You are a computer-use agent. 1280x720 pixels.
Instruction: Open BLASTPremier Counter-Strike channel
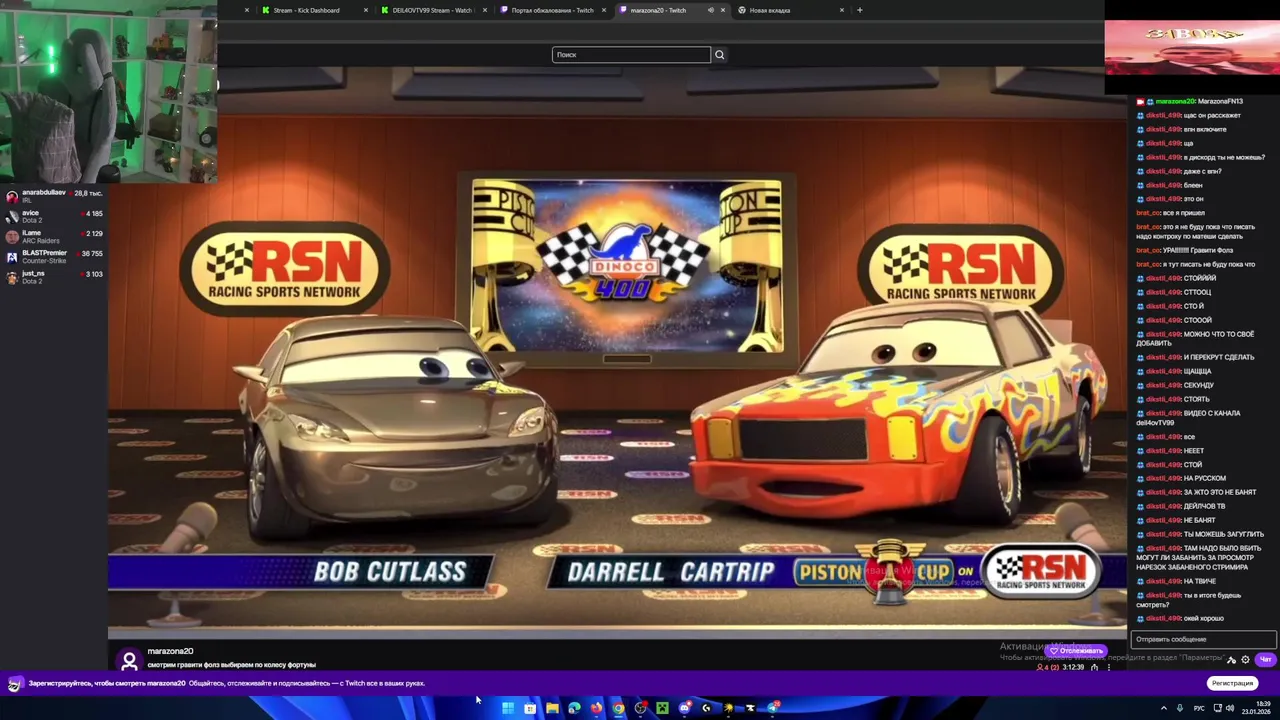click(55, 256)
